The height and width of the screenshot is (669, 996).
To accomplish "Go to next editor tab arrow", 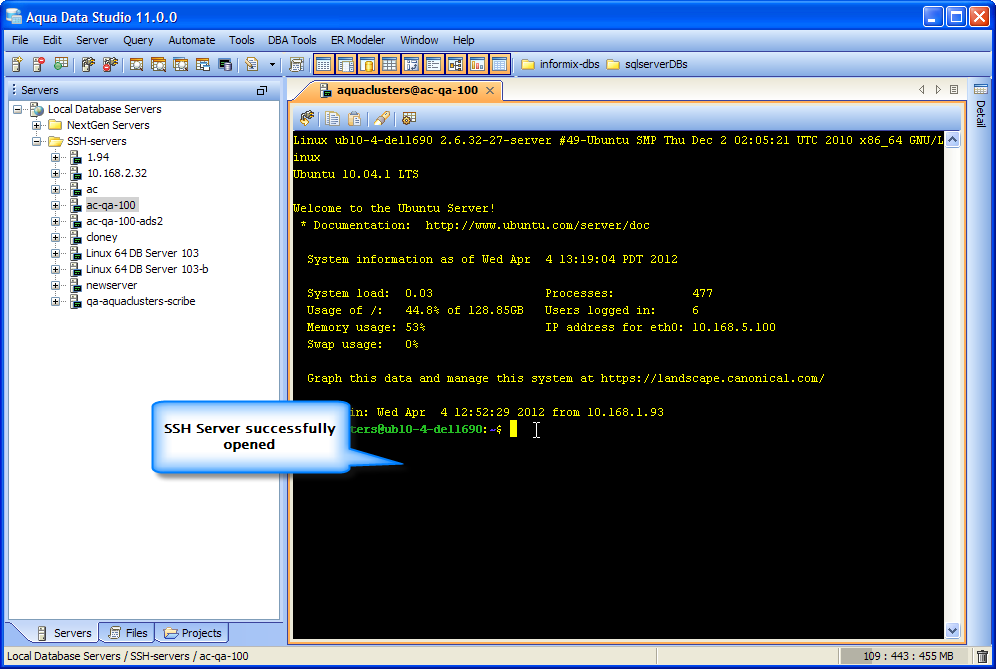I will tap(938, 90).
